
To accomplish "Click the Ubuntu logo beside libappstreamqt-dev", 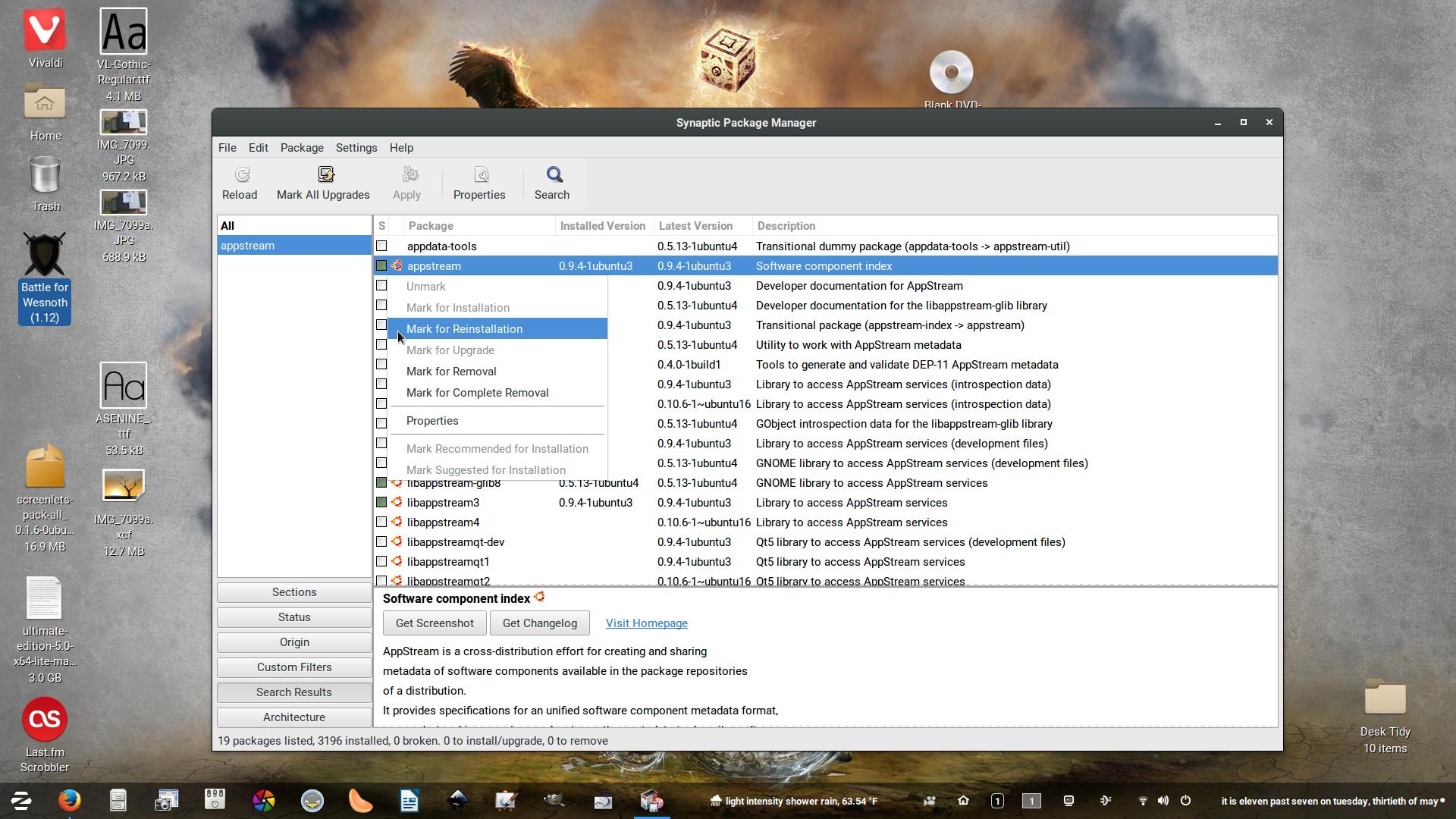I will click(x=397, y=542).
